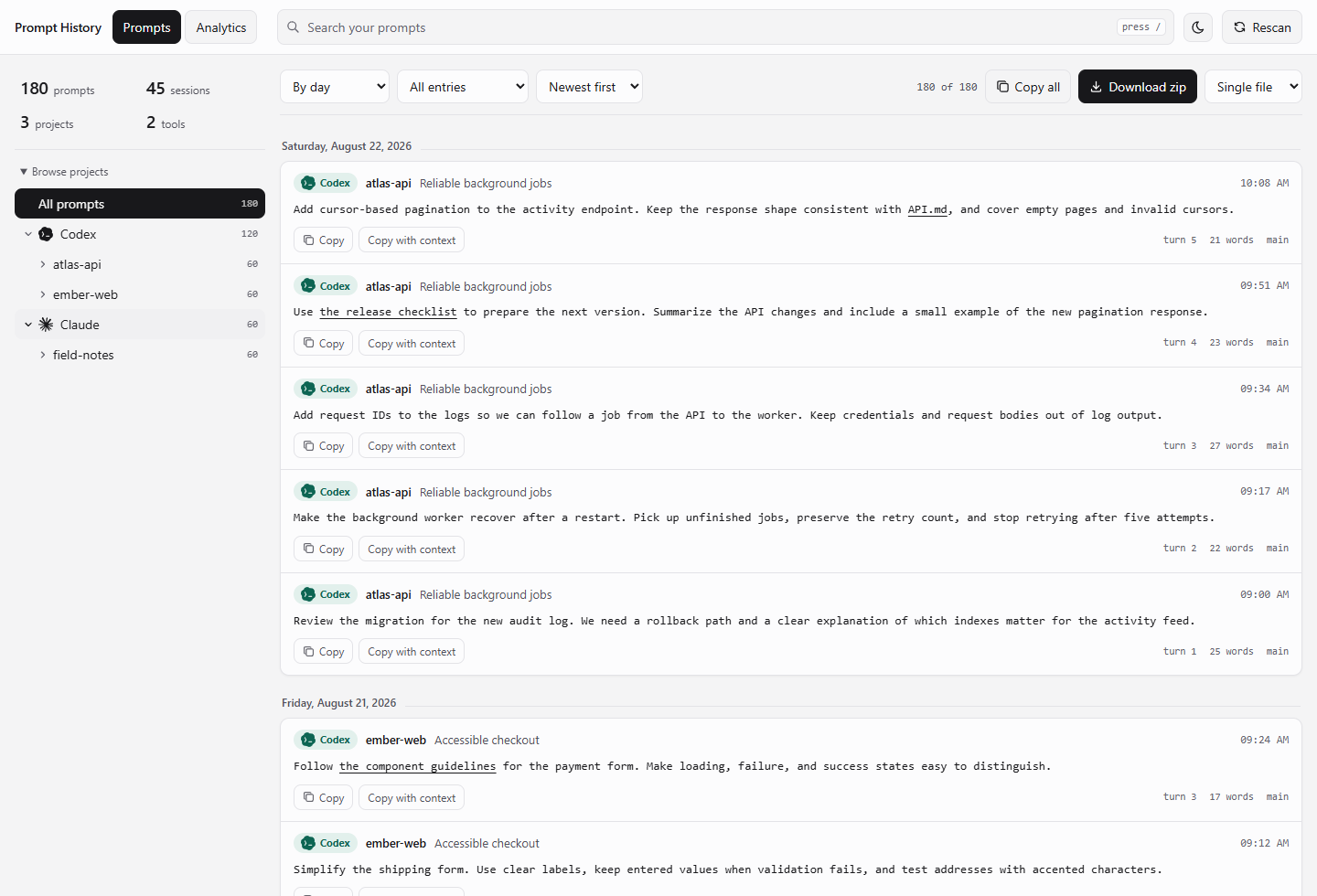Click the search magnifier icon

[294, 27]
